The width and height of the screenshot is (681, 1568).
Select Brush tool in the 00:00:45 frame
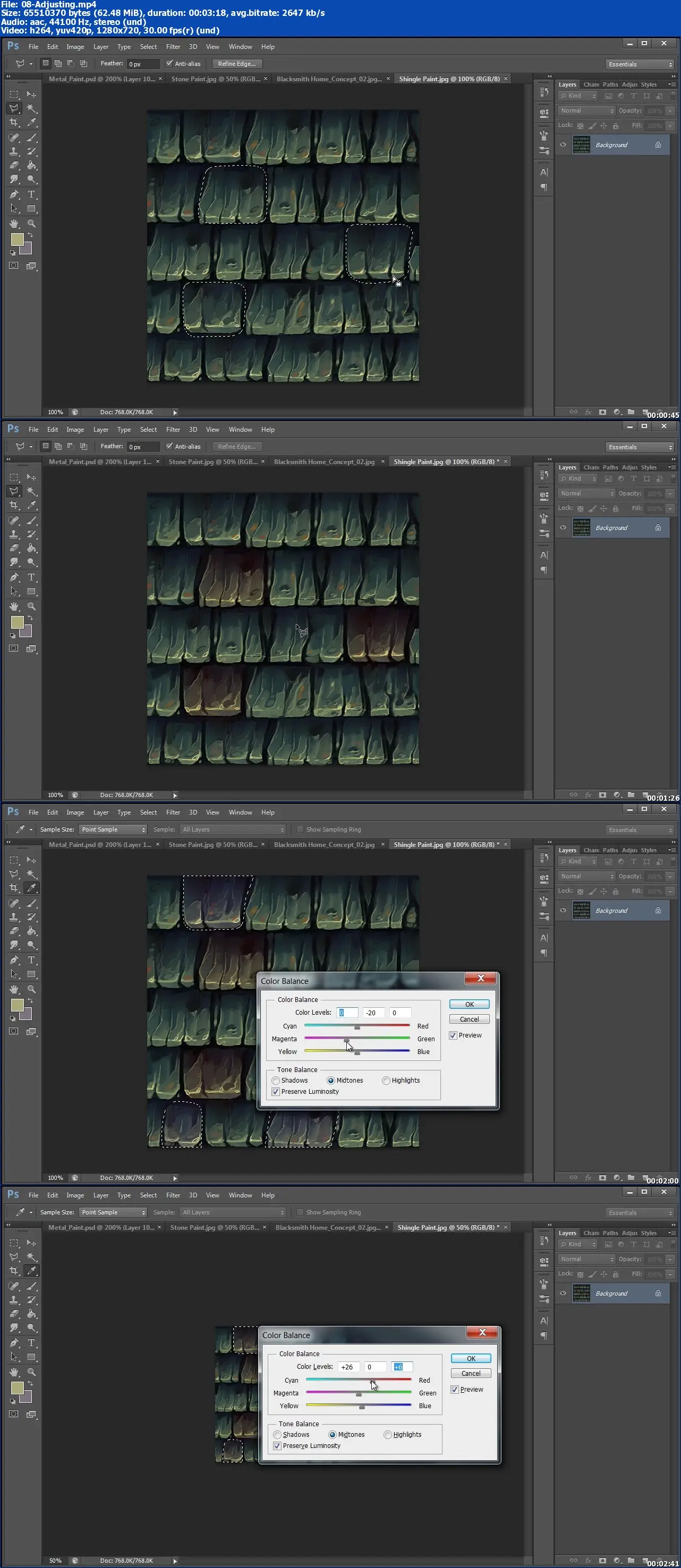pyautogui.click(x=31, y=138)
